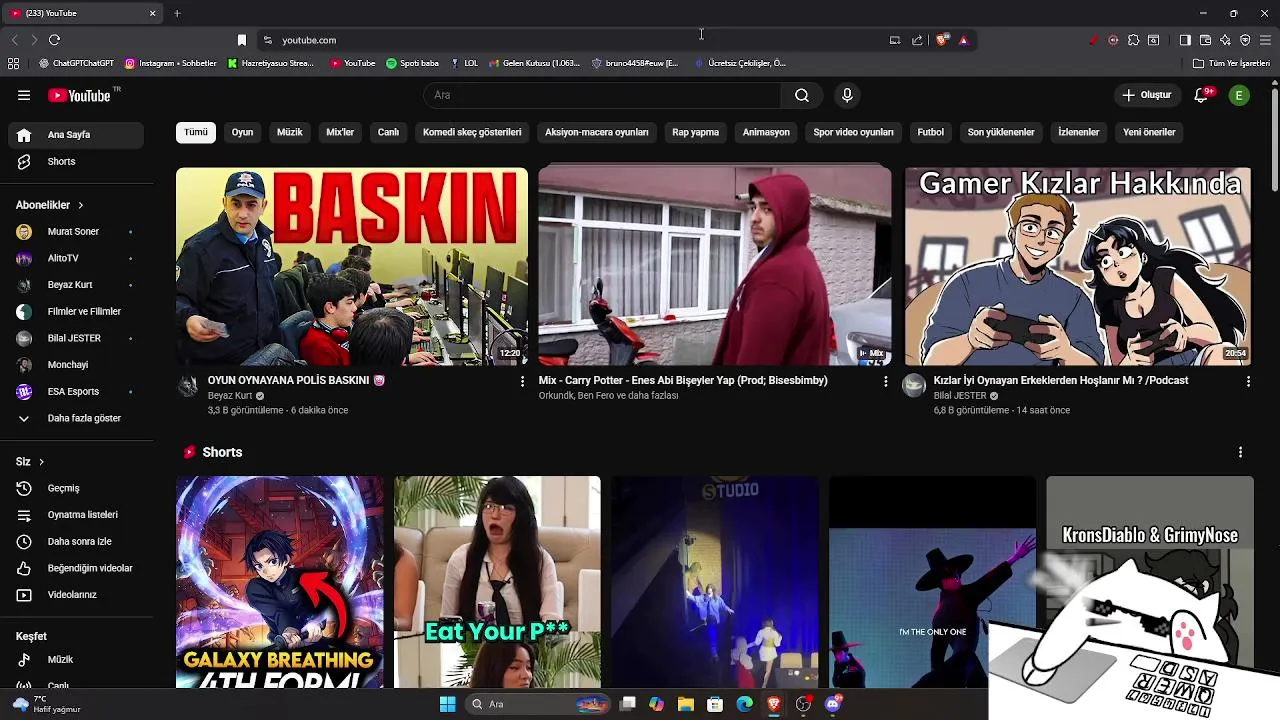
Task: Select the Müzik filter chip
Action: pos(290,132)
